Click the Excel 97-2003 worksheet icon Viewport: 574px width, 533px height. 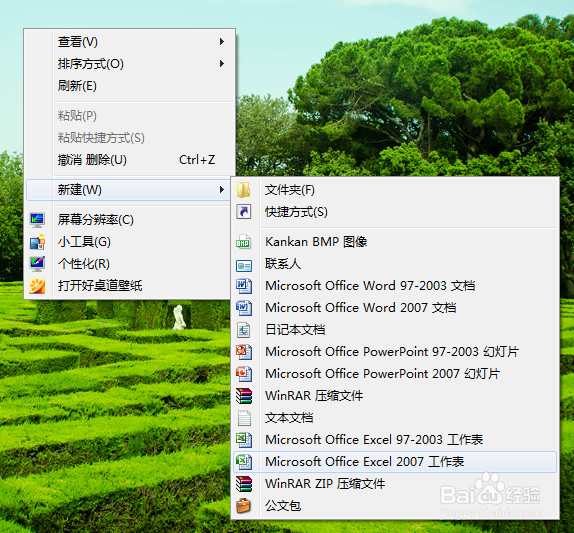tap(243, 440)
